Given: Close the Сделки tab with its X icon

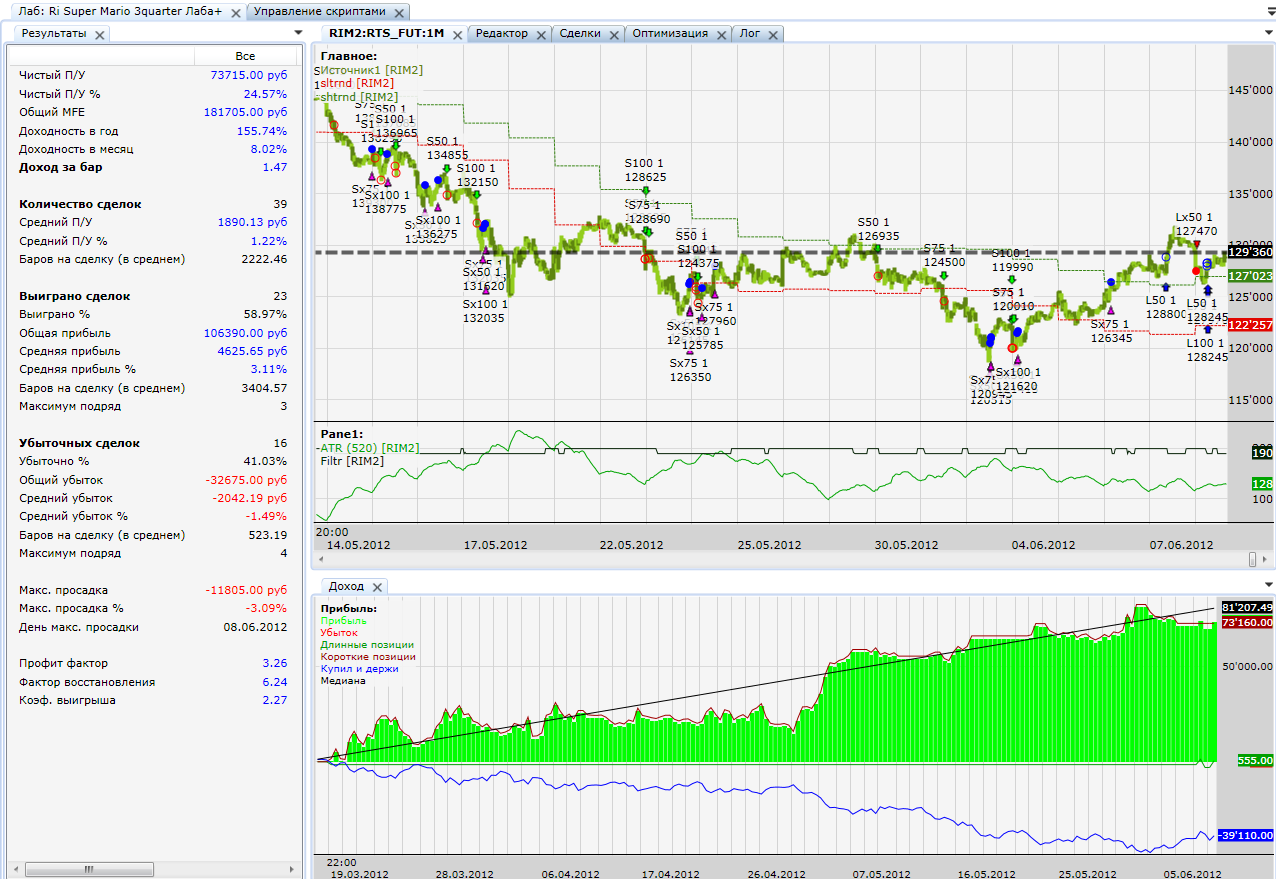Looking at the screenshot, I should 614,34.
